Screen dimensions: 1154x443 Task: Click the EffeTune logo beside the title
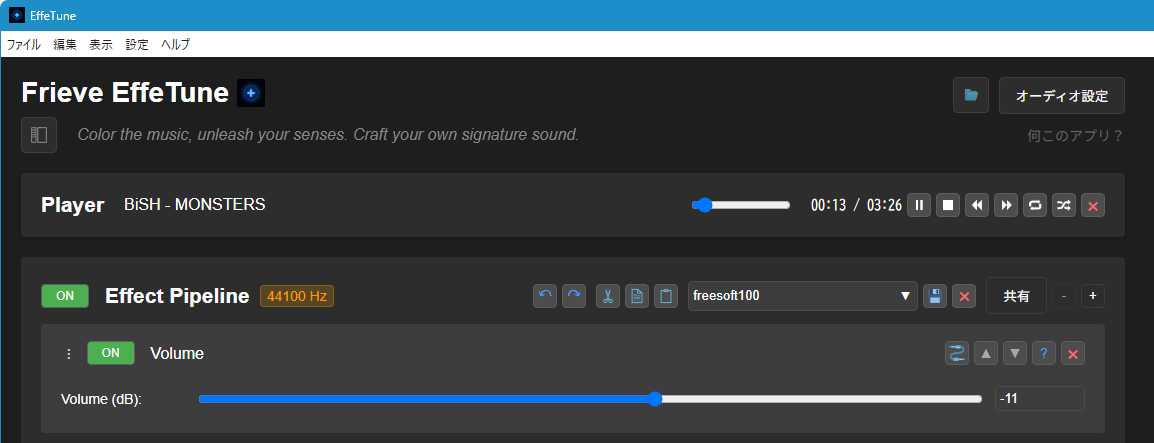click(251, 93)
